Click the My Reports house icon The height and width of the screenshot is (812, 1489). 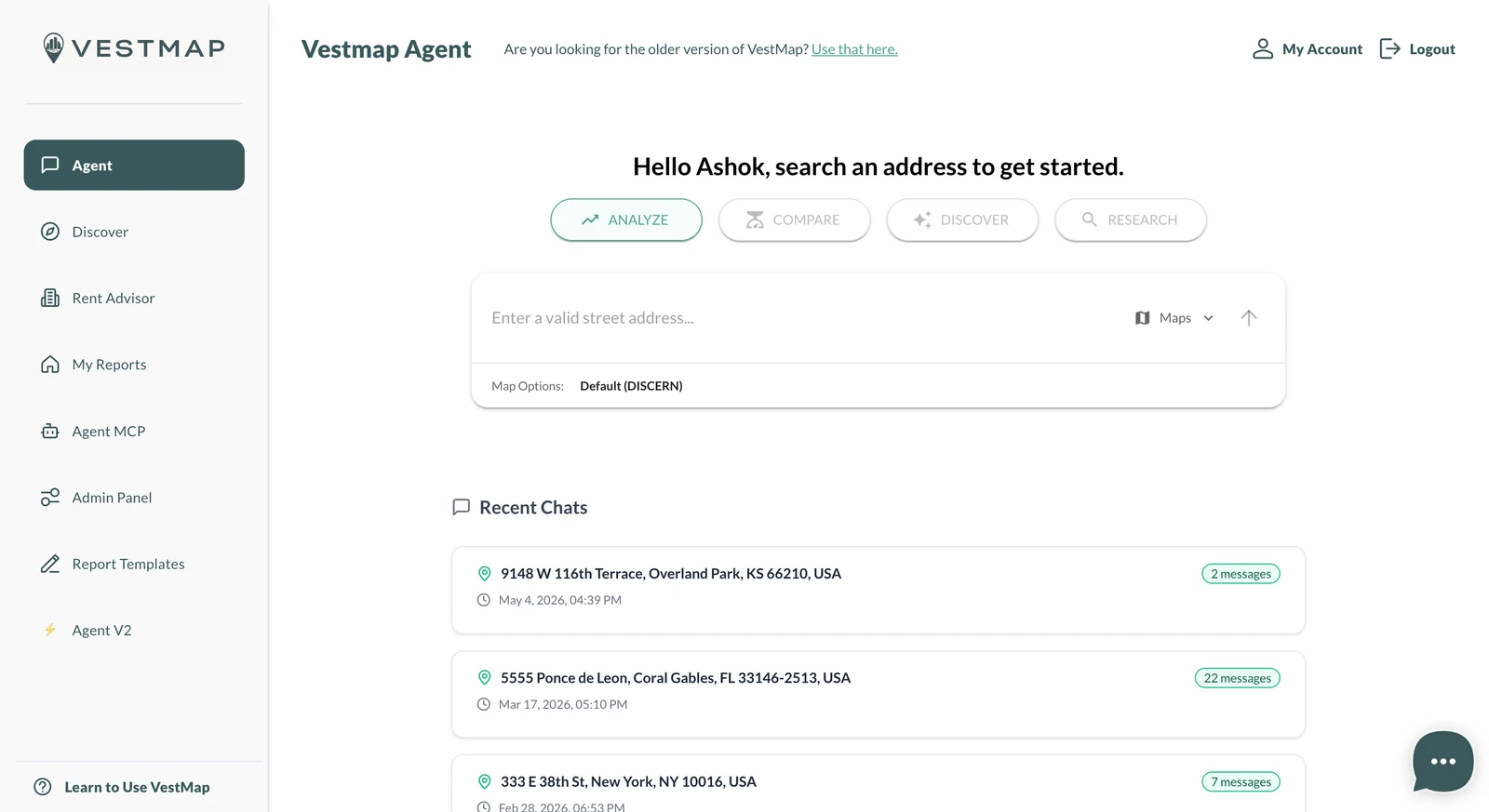[x=50, y=365]
